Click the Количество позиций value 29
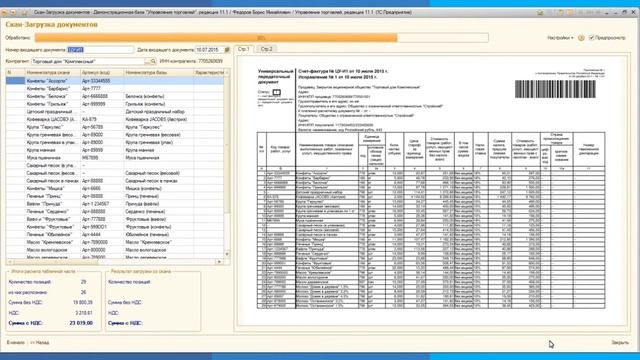Viewport: 640px width, 360px height. pos(83,282)
